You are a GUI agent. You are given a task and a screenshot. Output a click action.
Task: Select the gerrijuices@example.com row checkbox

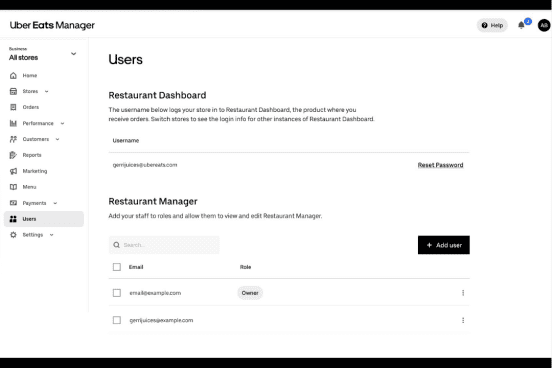117,320
